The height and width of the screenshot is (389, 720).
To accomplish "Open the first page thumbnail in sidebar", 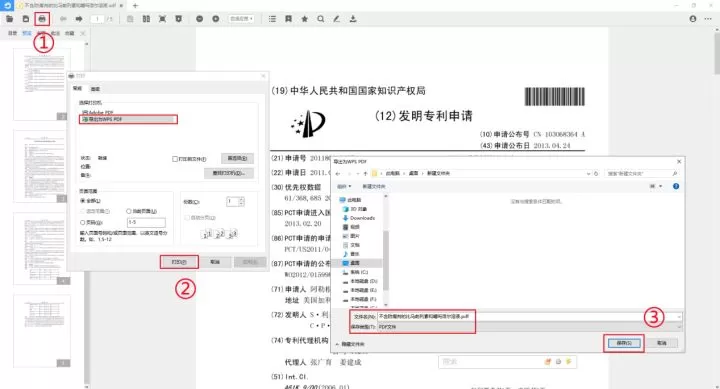I will 42,84.
